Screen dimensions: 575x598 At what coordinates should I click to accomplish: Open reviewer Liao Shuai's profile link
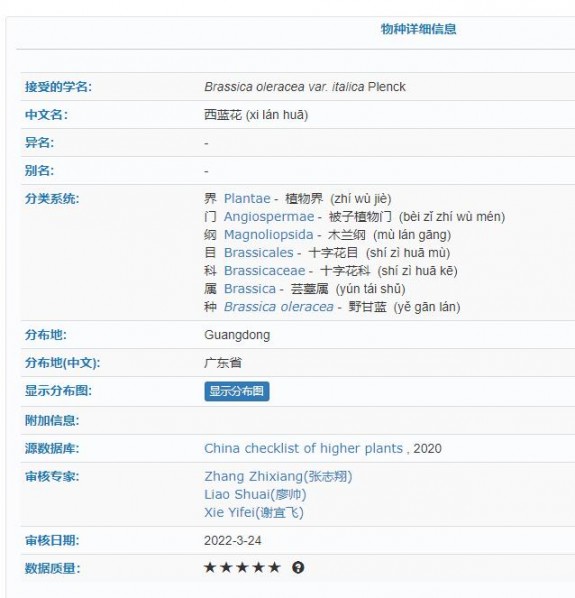point(255,494)
